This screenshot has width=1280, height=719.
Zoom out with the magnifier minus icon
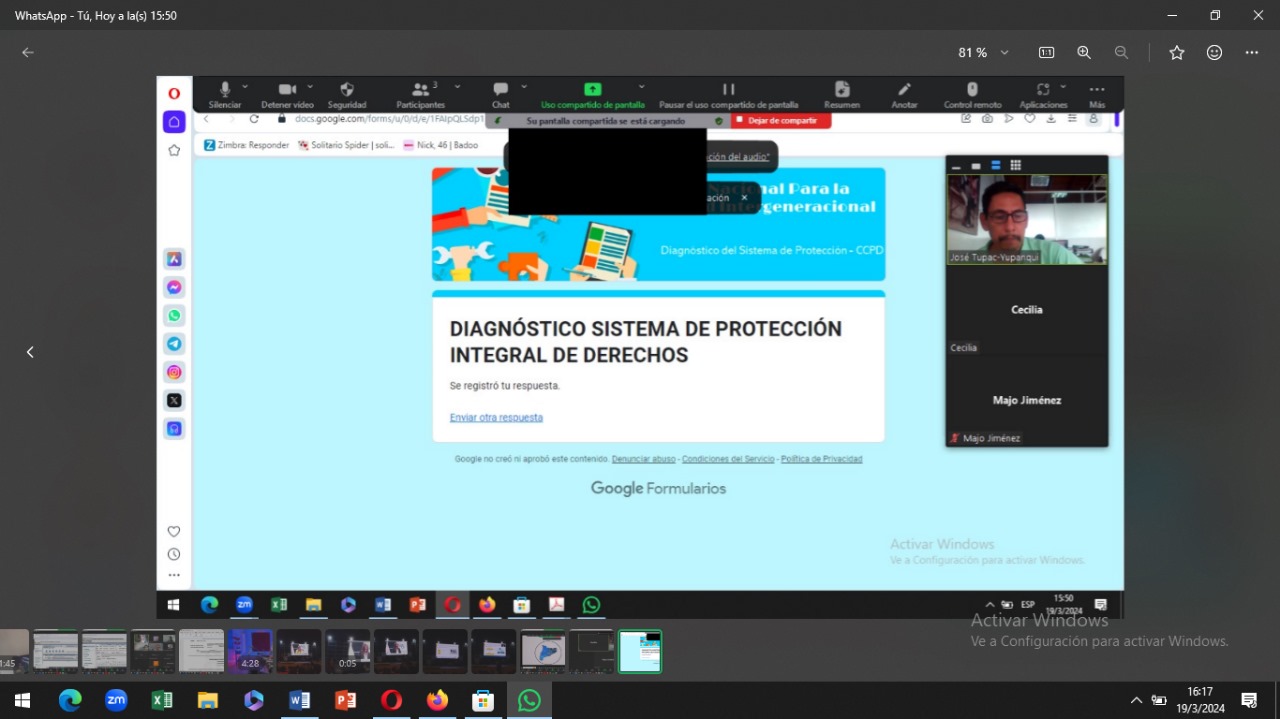pyautogui.click(x=1121, y=53)
